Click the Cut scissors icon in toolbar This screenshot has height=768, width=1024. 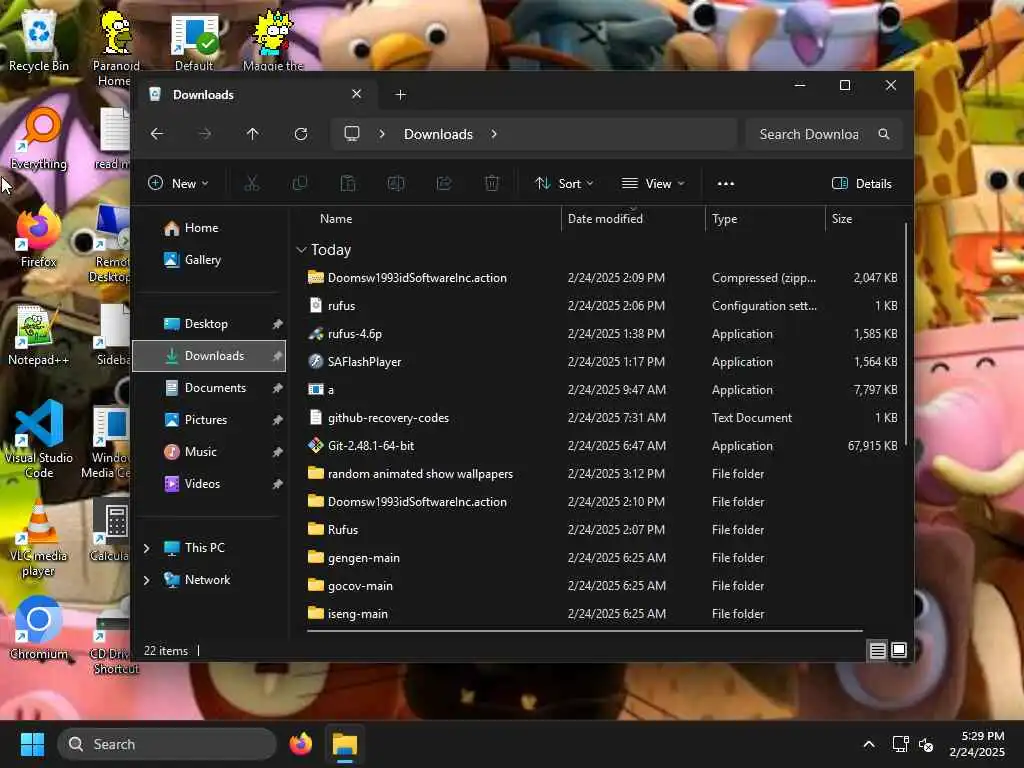point(251,184)
